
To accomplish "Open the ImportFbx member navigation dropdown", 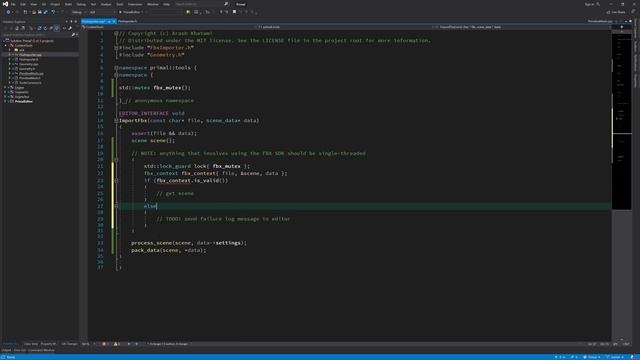I will 522,27.
